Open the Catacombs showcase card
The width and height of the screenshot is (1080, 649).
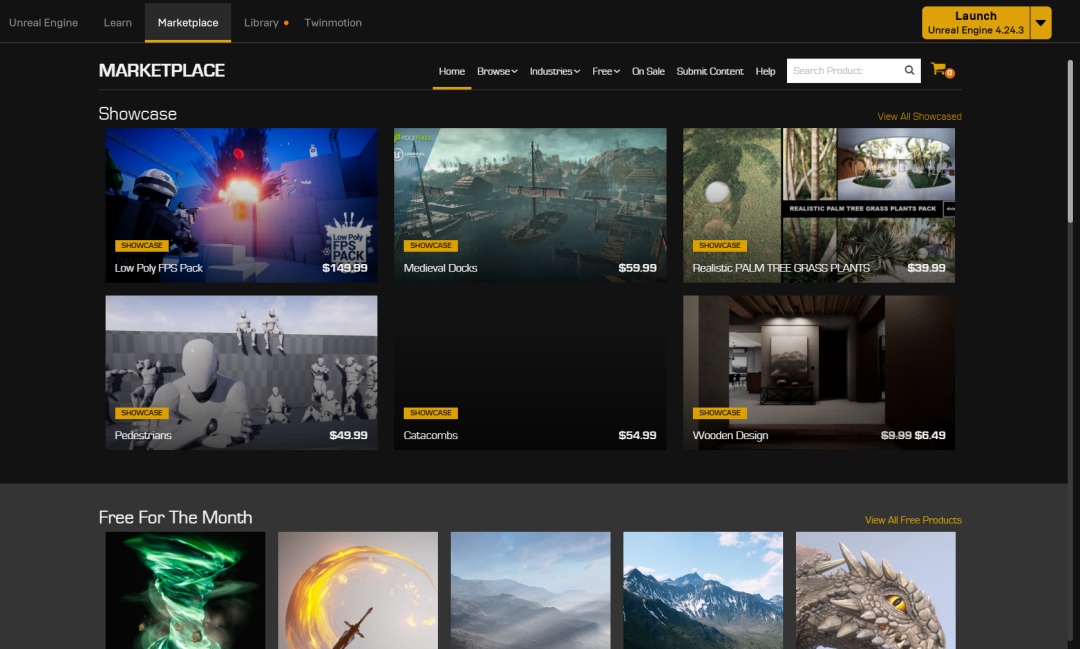tap(530, 373)
